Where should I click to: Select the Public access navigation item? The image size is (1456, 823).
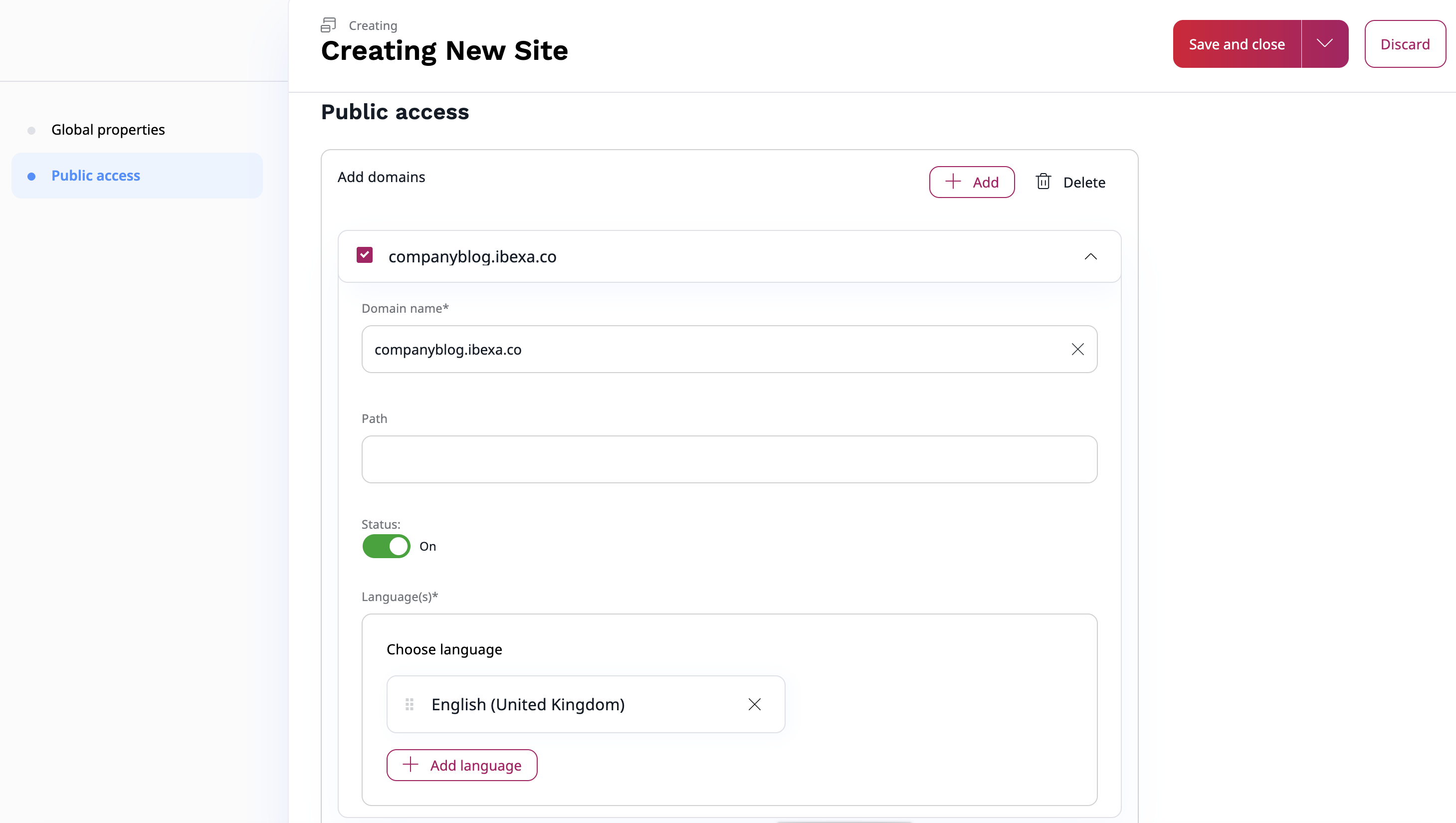point(95,175)
